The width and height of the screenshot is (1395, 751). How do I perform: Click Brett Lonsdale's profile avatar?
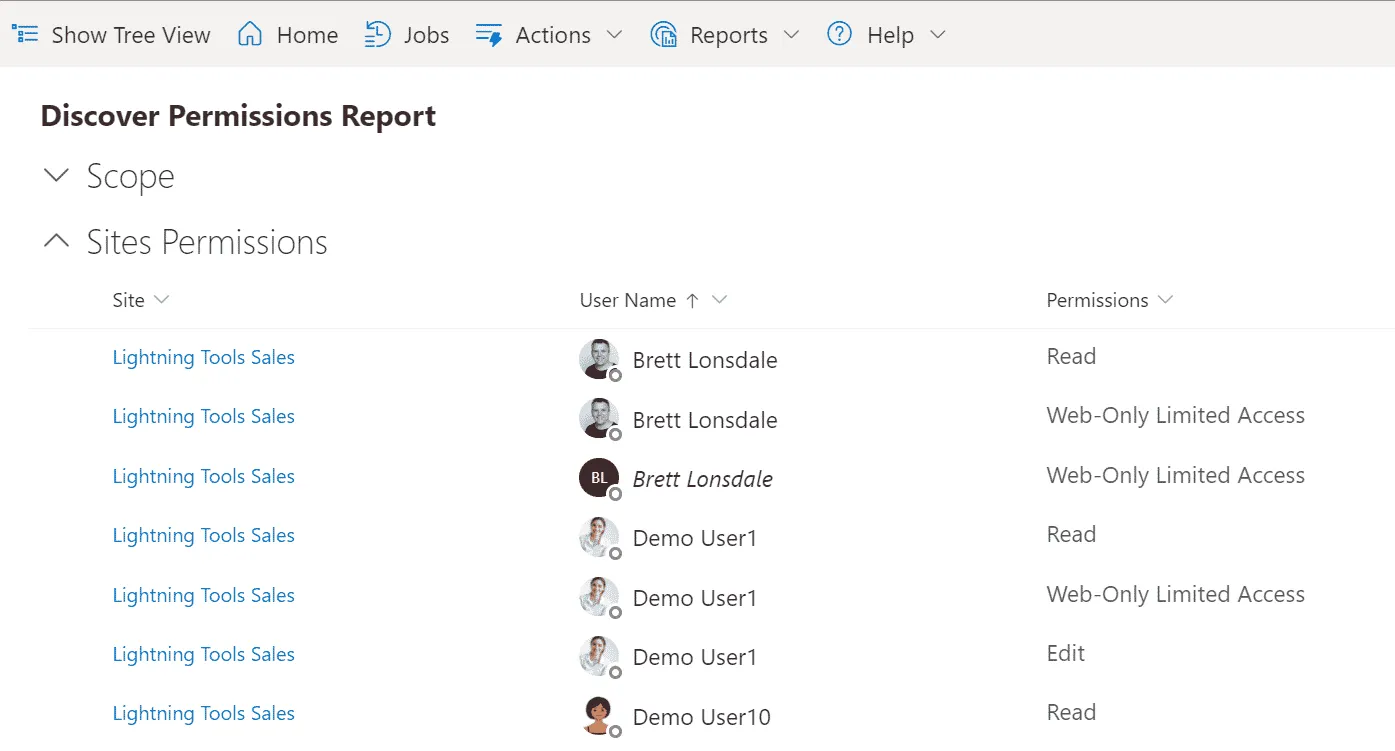[x=598, y=359]
